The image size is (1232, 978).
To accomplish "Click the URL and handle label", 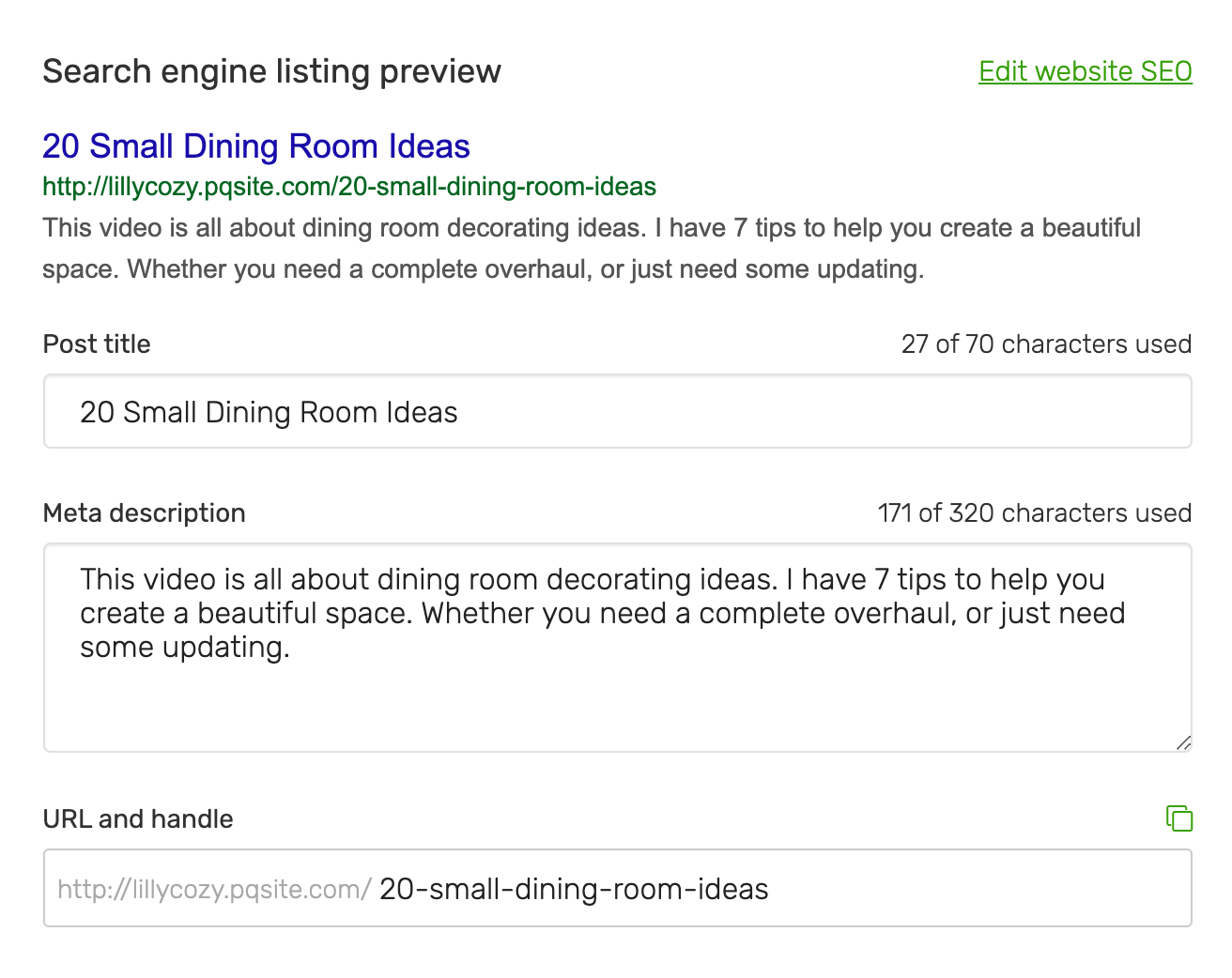I will 138,819.
